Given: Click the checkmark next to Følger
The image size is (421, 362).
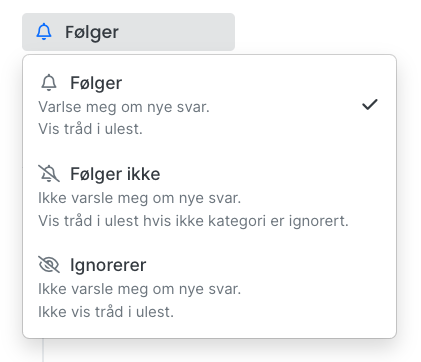Looking at the screenshot, I should pyautogui.click(x=369, y=104).
